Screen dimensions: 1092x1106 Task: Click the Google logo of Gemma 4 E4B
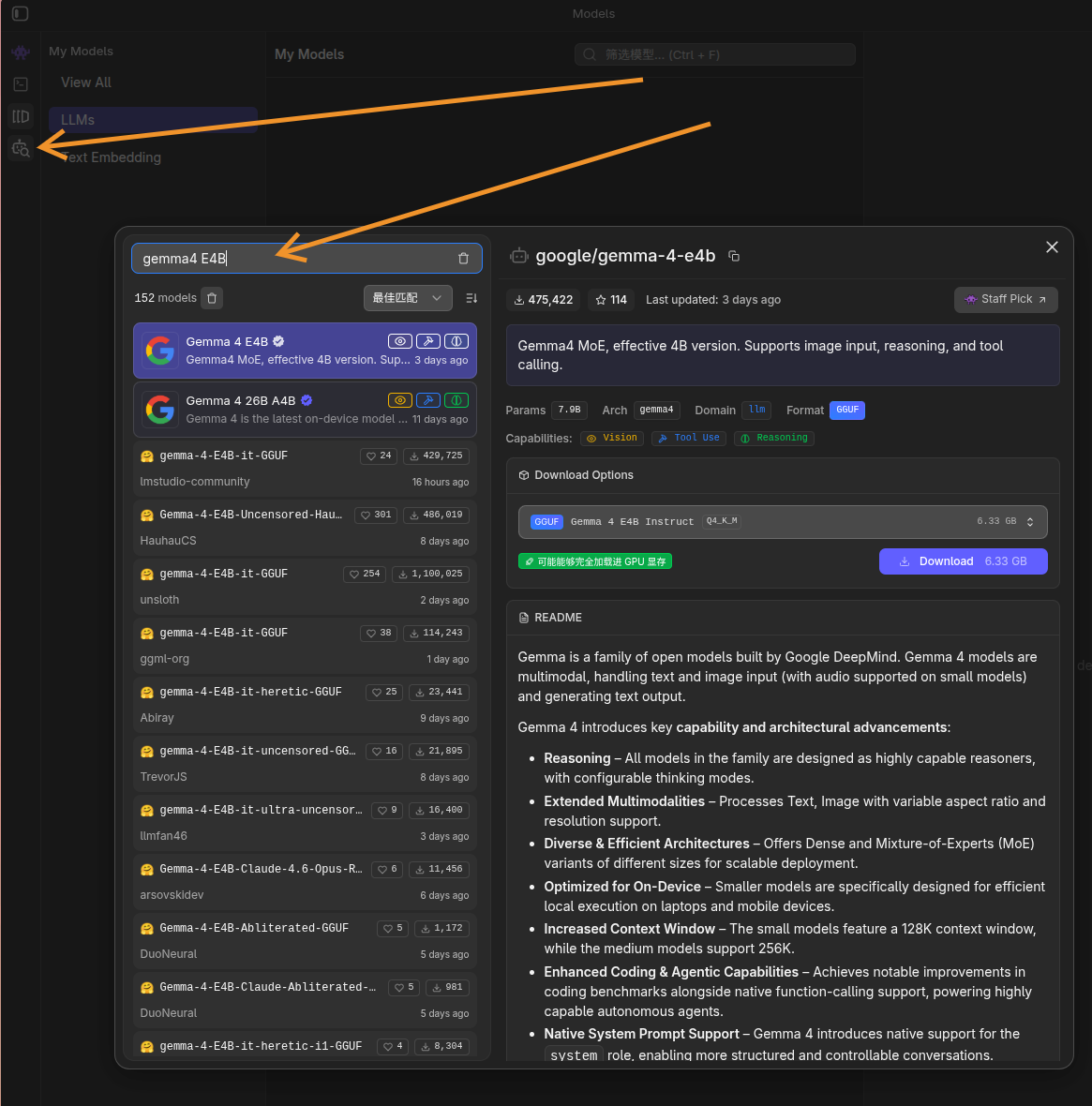[159, 351]
